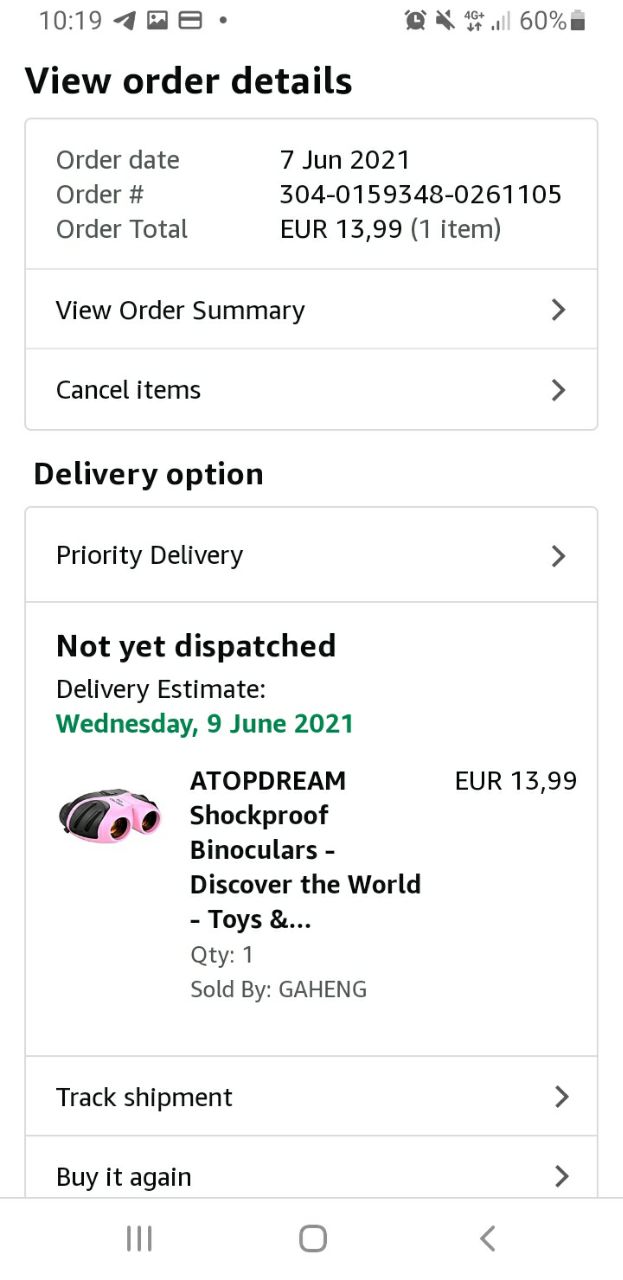Viewport: 623px width, 1280px height.
Task: Tap the pink binoculars product thumbnail
Action: point(110,811)
